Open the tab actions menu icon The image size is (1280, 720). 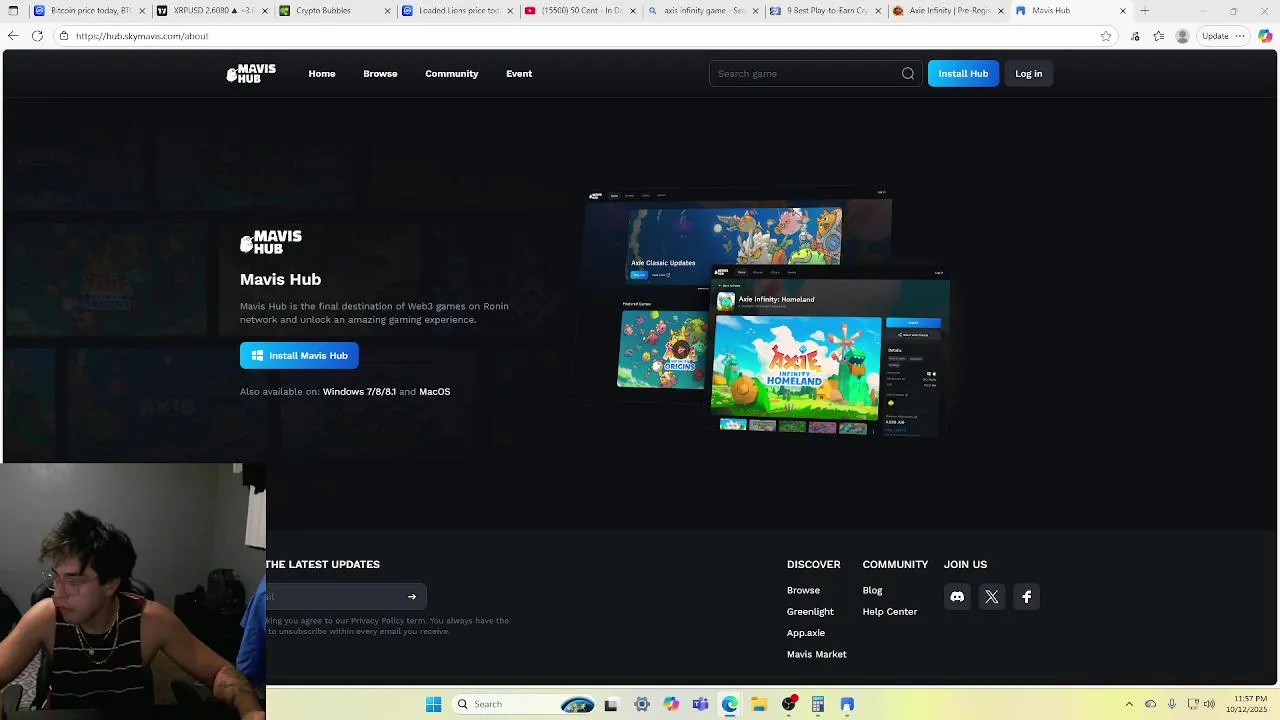13,11
